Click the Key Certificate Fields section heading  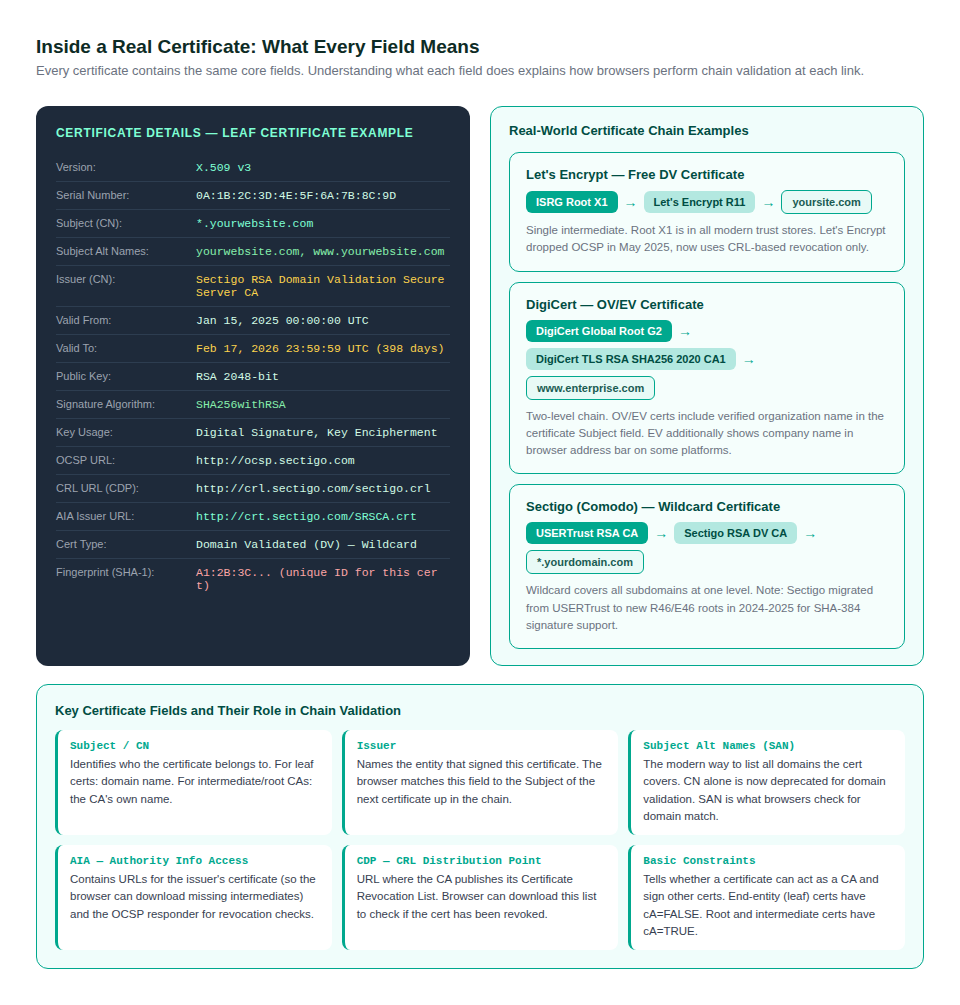click(x=228, y=711)
